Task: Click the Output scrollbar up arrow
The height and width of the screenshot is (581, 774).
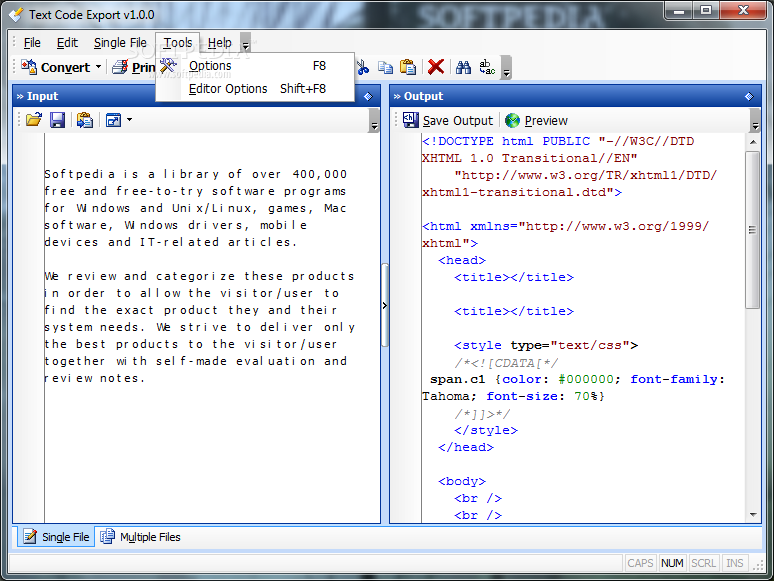Action: pyautogui.click(x=753, y=142)
